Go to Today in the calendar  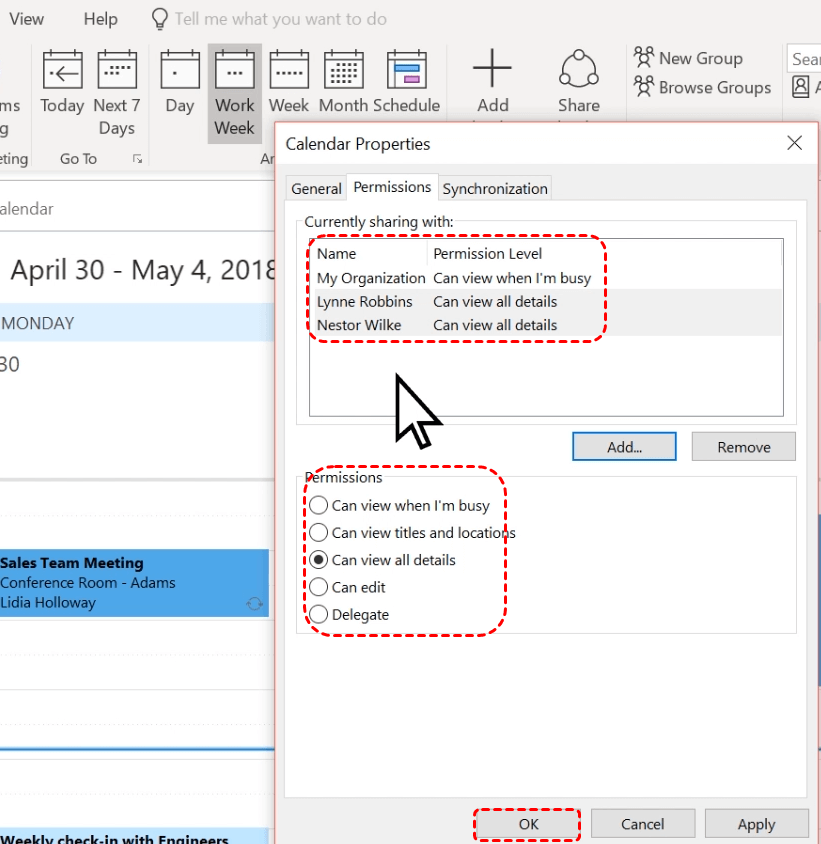tap(62, 82)
